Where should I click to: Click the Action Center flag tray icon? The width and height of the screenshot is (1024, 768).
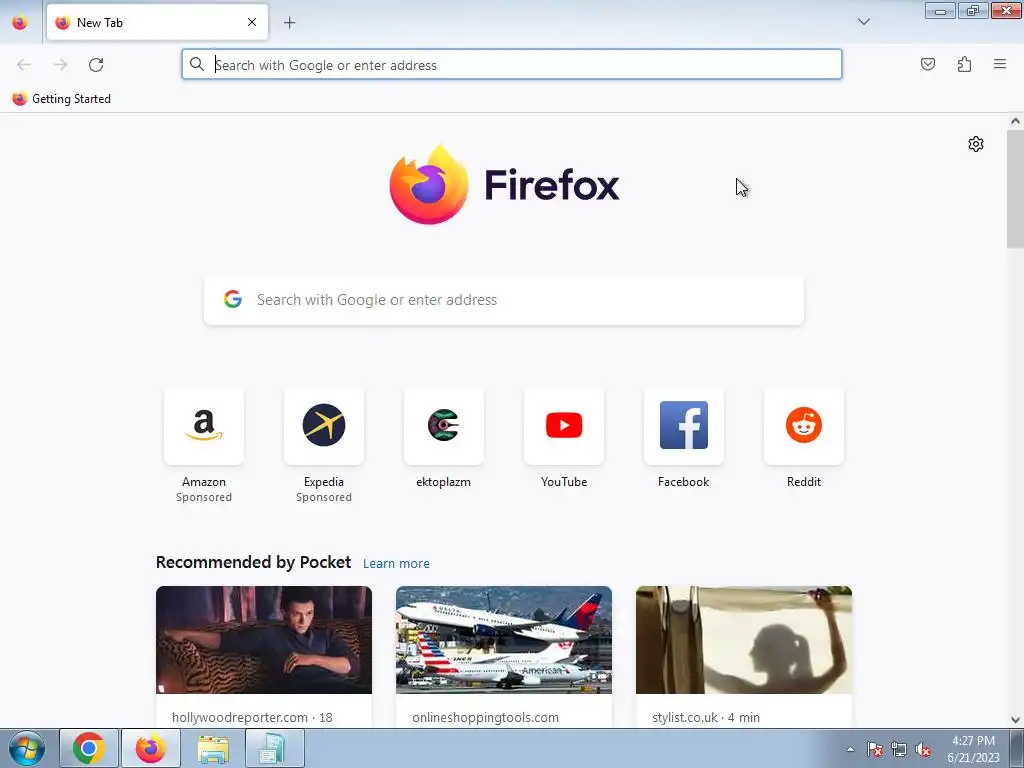(x=875, y=749)
